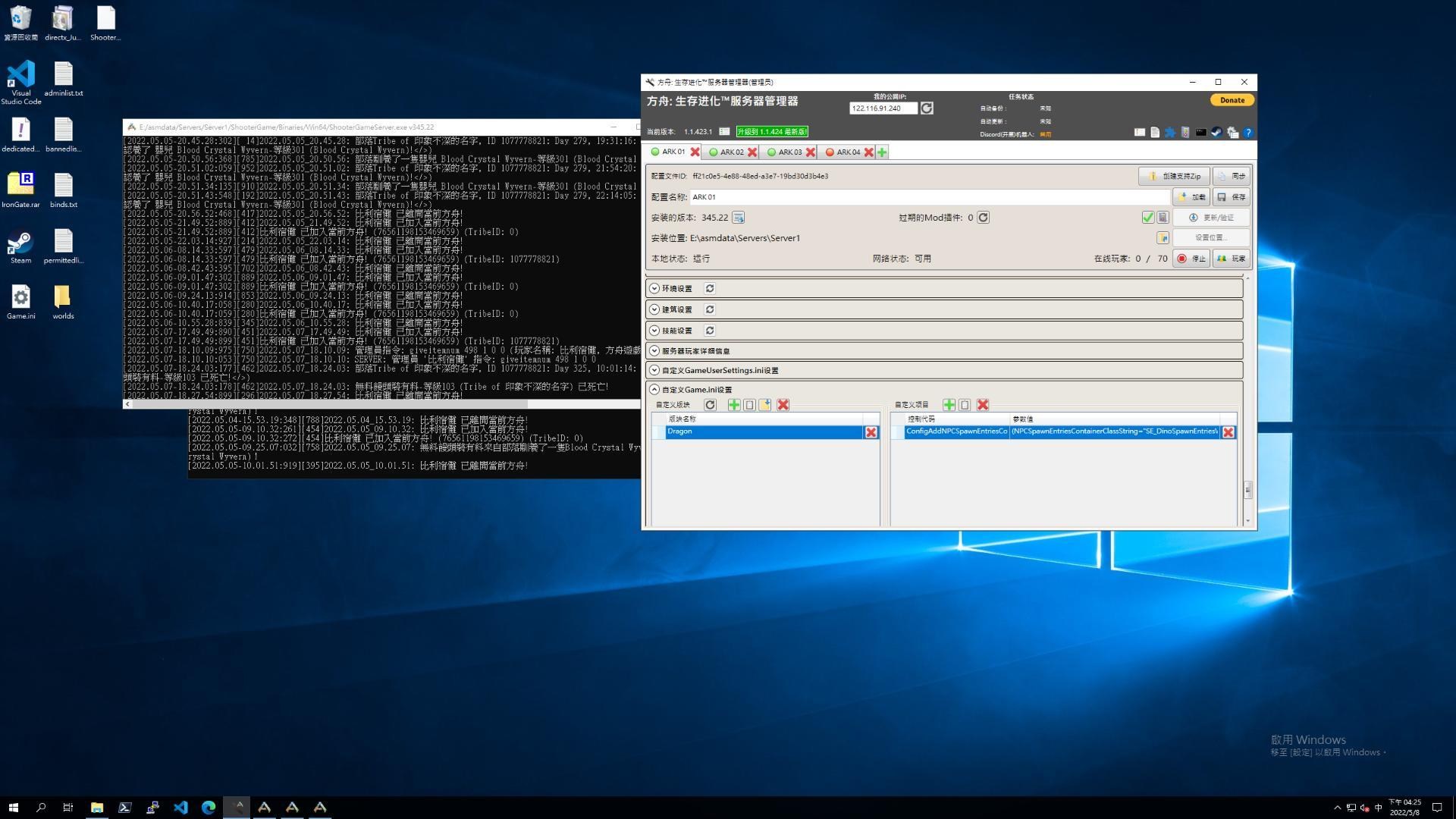Click the 同步 sync button

coord(1232,176)
